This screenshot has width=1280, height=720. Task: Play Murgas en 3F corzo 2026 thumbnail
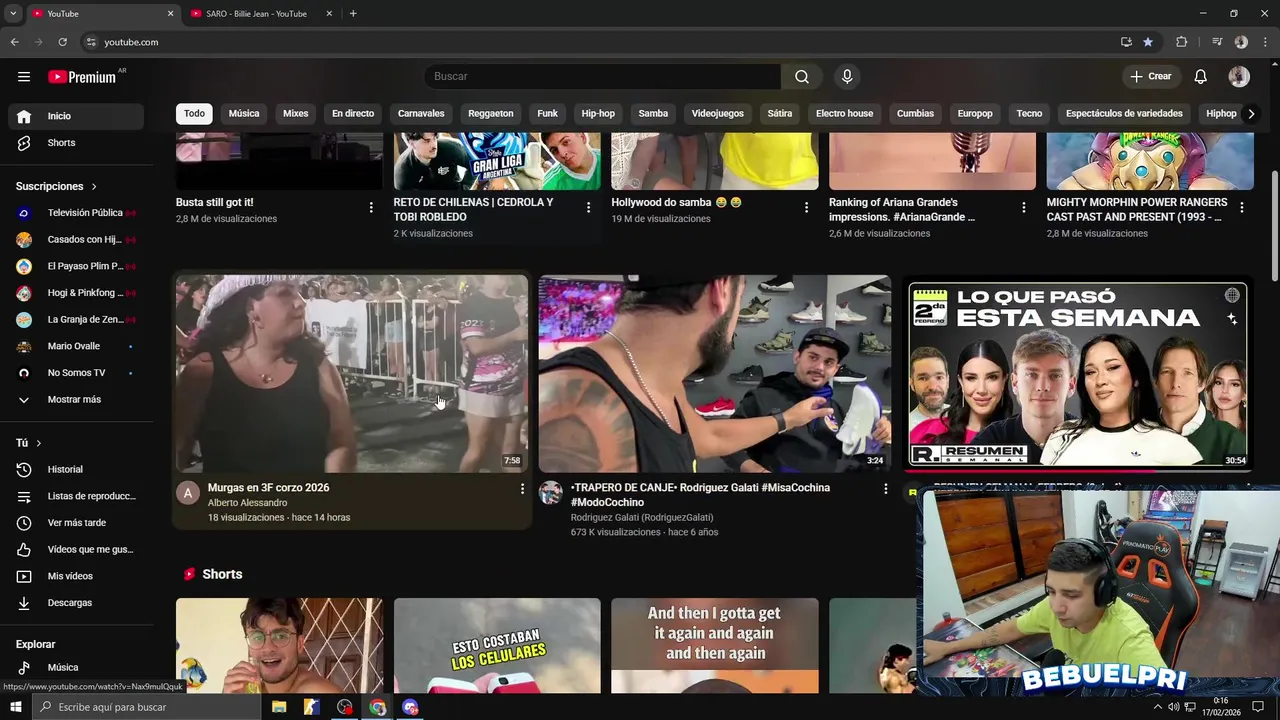pyautogui.click(x=352, y=374)
